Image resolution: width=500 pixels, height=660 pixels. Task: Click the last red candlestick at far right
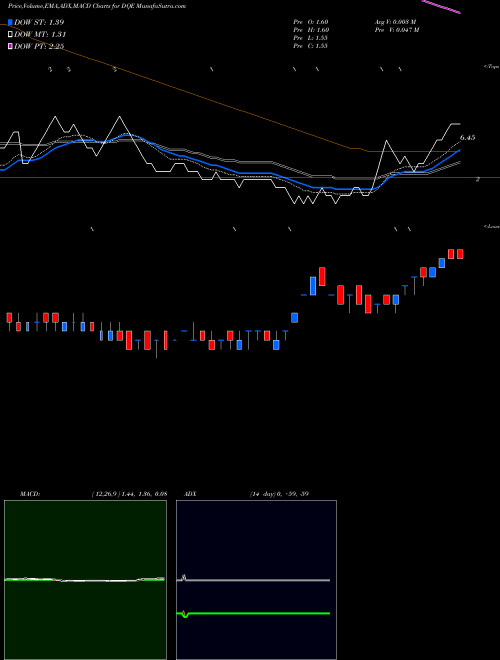coord(460,254)
